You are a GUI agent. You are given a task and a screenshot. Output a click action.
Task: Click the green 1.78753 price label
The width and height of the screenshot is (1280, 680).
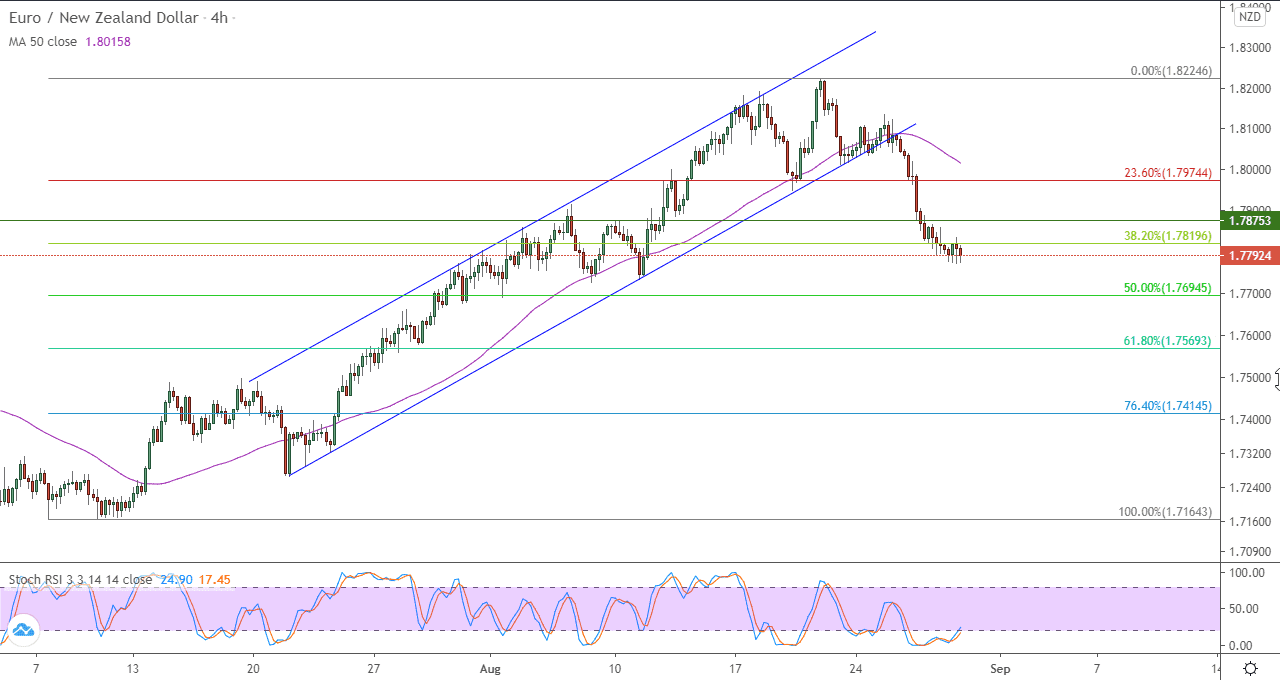(x=1250, y=220)
